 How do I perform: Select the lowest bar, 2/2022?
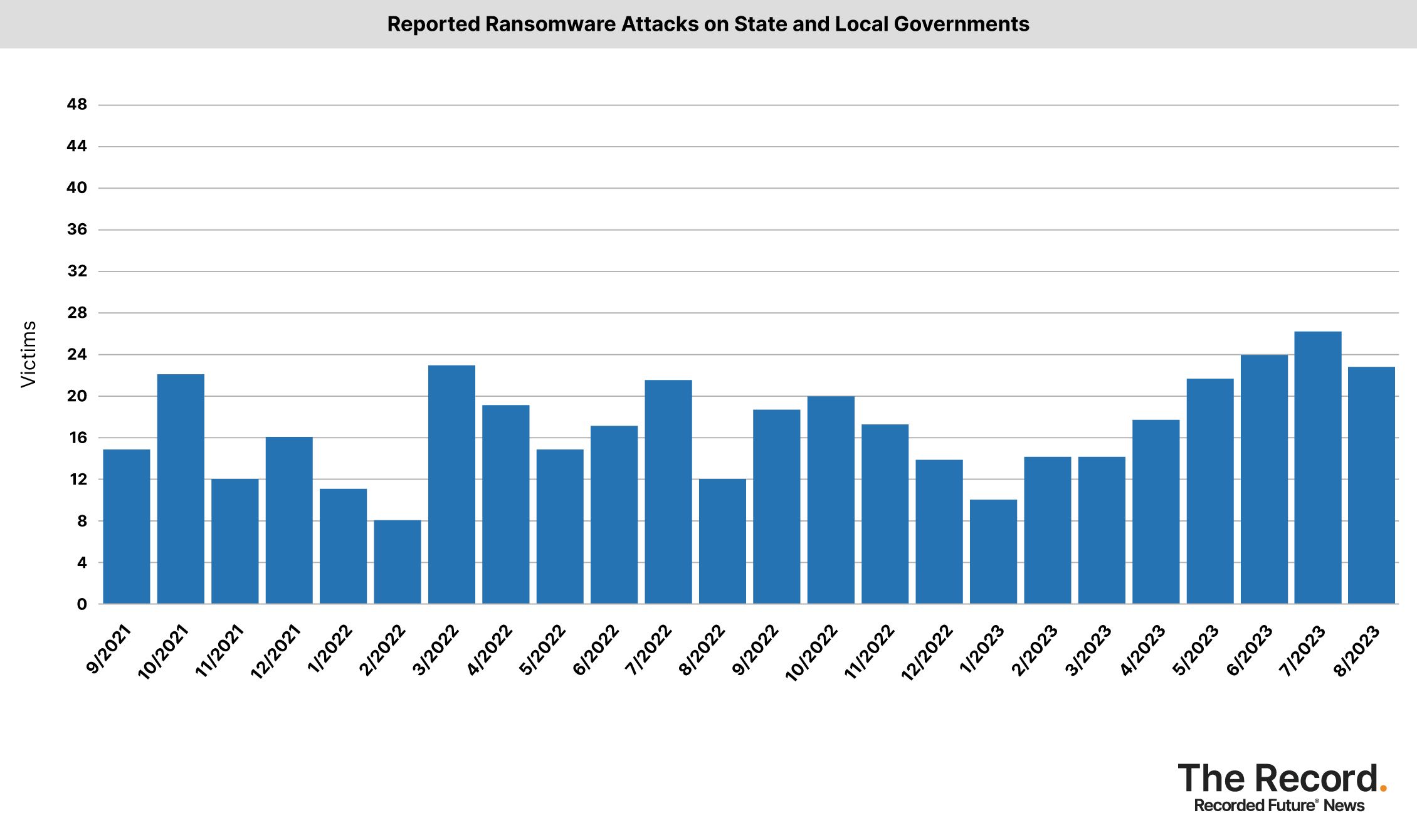point(398,562)
